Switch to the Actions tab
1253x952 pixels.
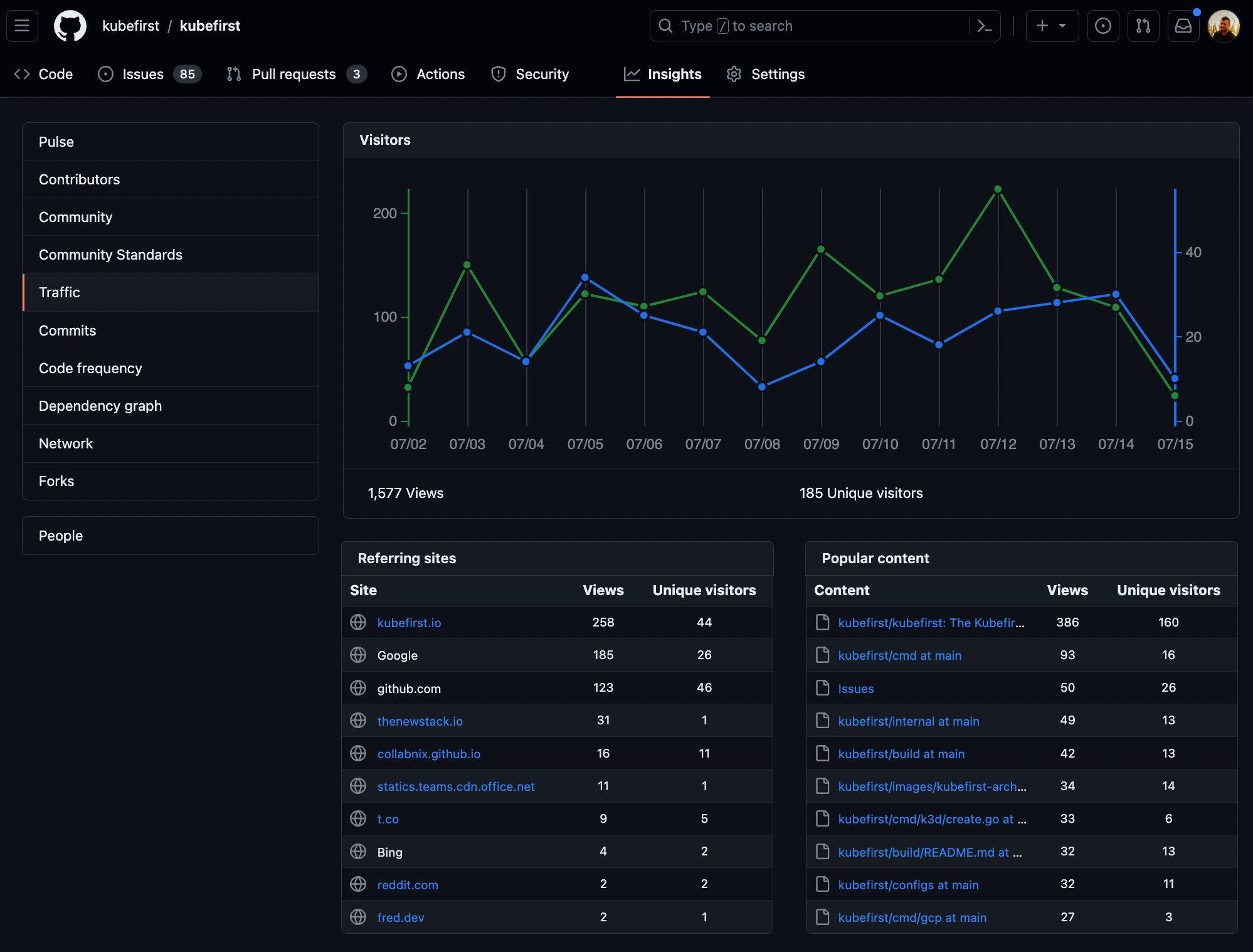(x=428, y=74)
